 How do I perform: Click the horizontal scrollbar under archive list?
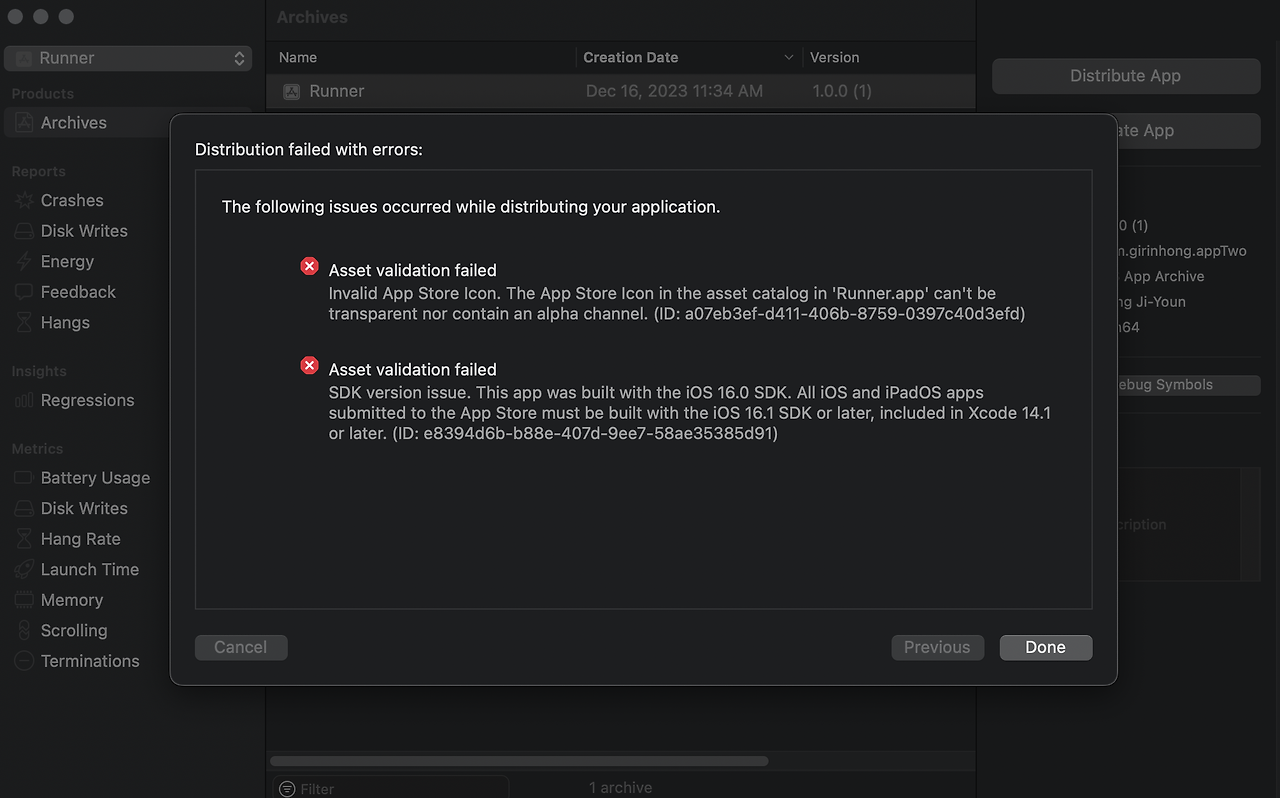coord(519,762)
